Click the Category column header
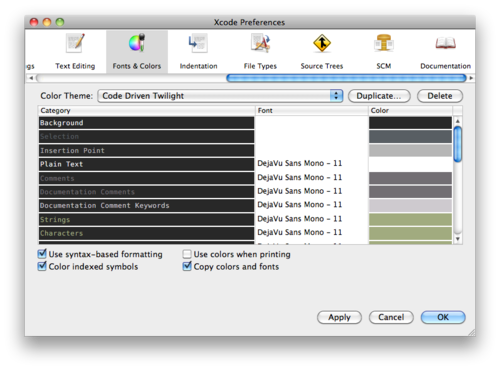 coord(147,110)
